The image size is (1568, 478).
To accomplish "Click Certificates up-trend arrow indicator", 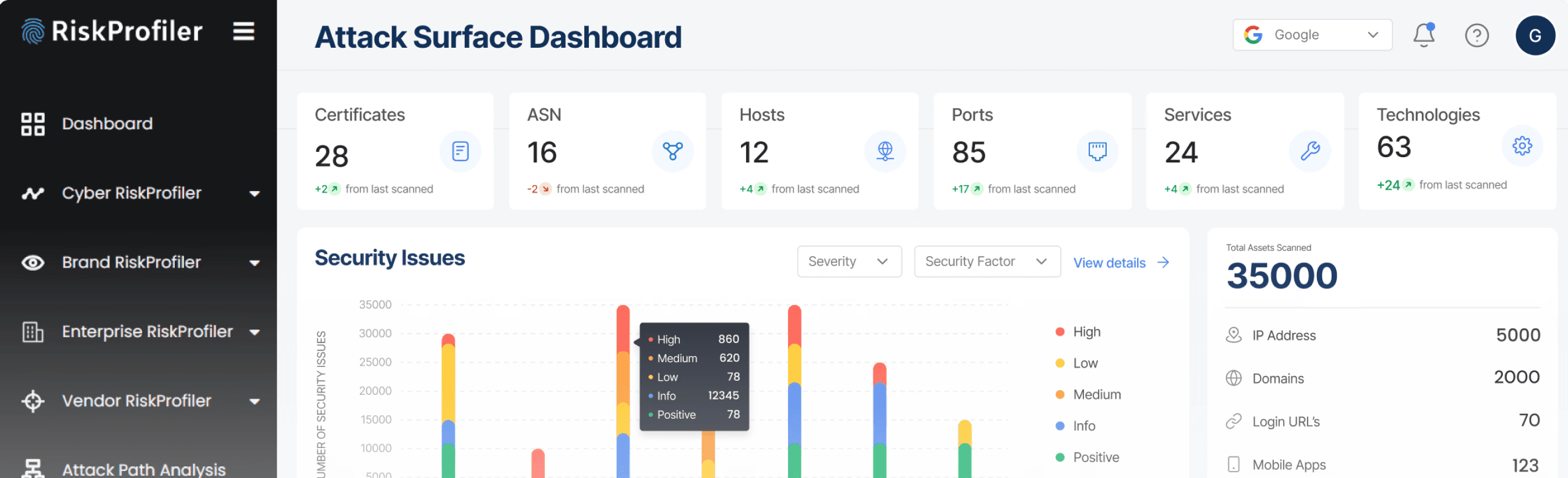I will click(x=334, y=189).
